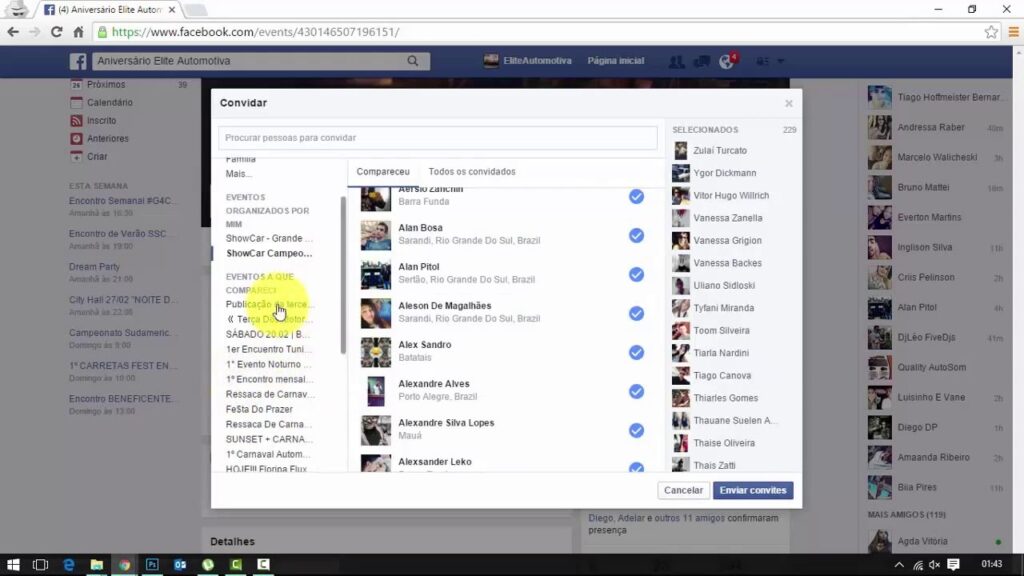Screen dimensions: 1024x576
Task: Show hidden tray icons chevron
Action: tap(899, 564)
